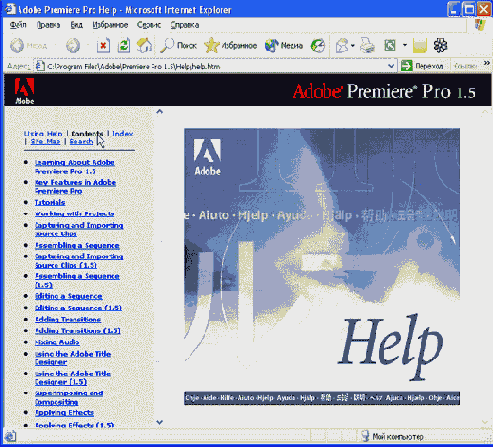The image size is (493, 447).
Task: Expand the address bar dropdown
Action: 391,66
